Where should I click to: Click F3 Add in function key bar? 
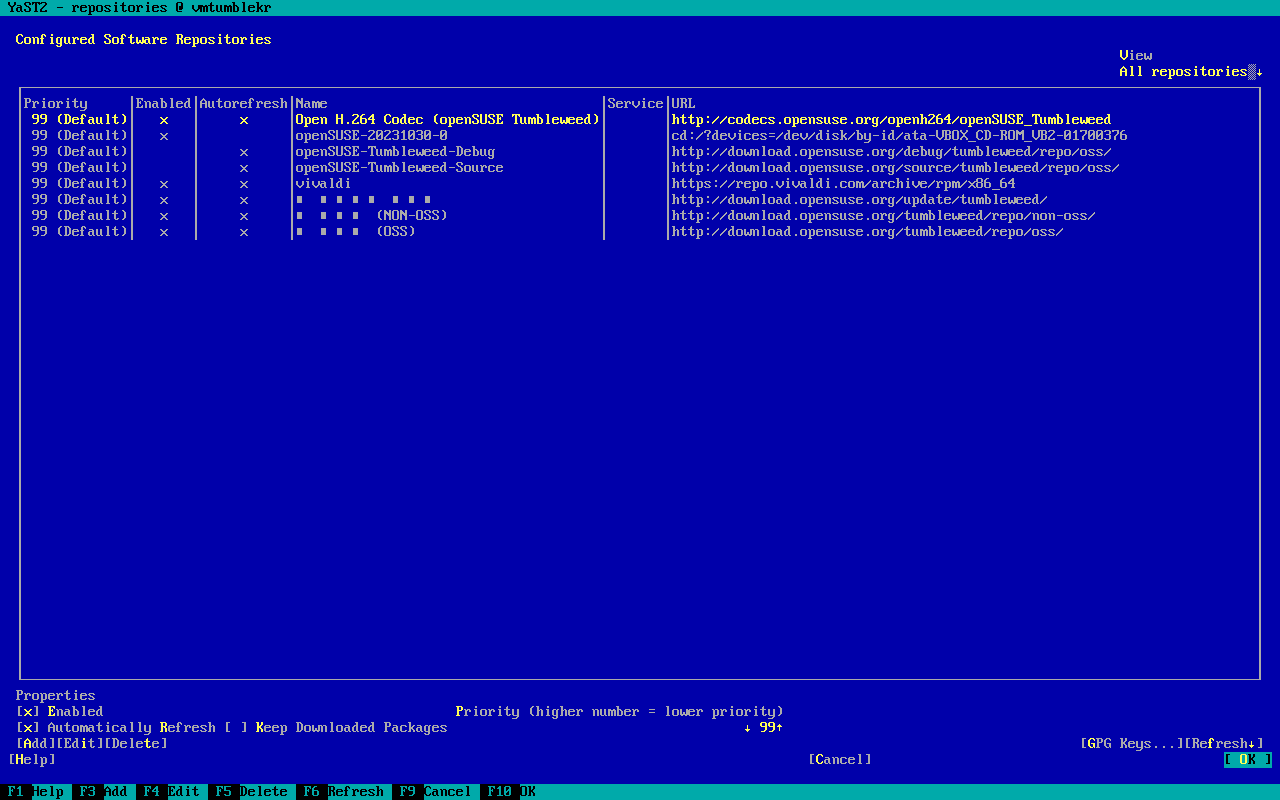(104, 792)
